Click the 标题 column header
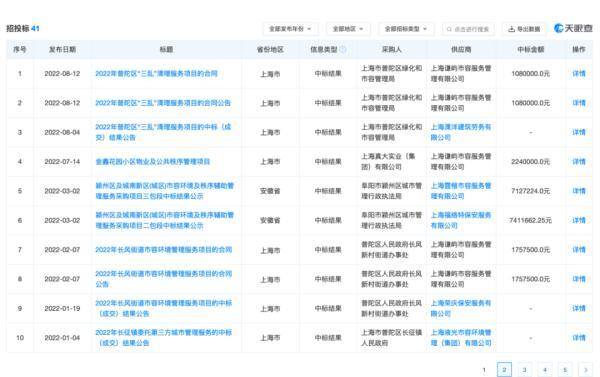 pyautogui.click(x=166, y=49)
